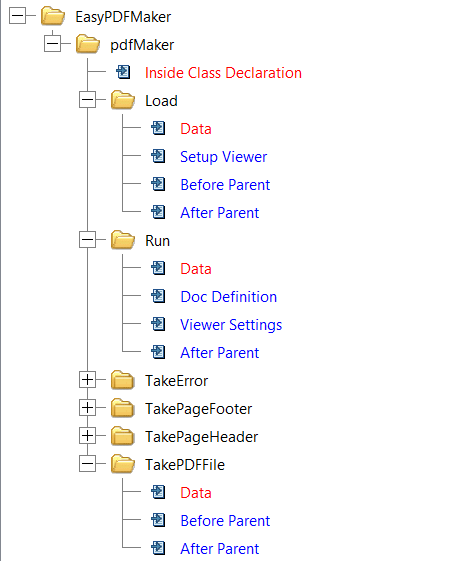
Task: Expand the TakeError folder
Action: coord(88,380)
